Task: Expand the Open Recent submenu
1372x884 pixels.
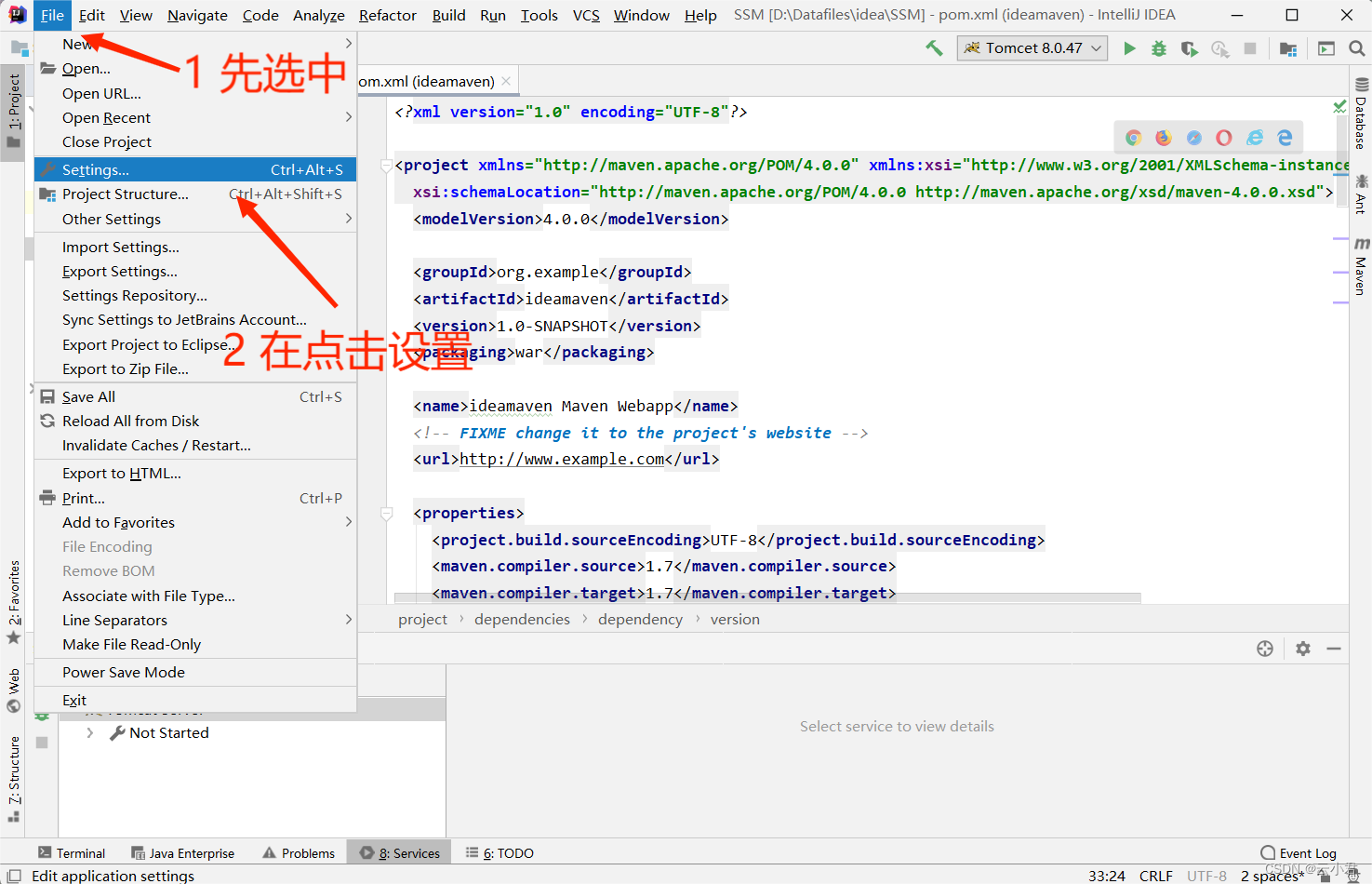Action: [195, 117]
